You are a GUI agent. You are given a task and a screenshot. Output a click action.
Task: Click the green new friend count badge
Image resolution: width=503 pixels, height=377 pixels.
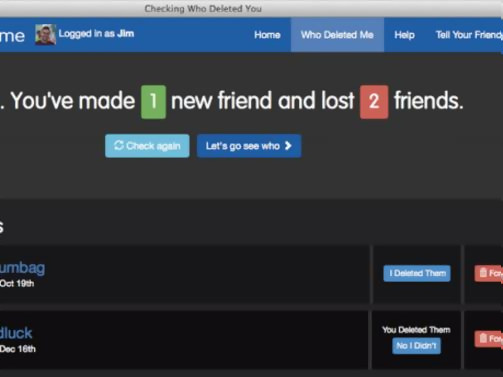click(x=153, y=102)
